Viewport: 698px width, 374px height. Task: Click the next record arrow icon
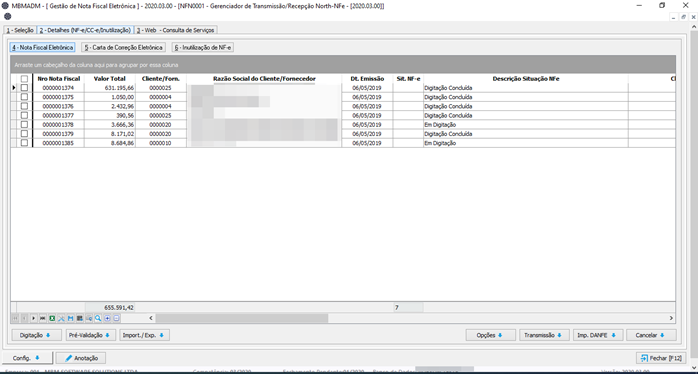coord(33,318)
